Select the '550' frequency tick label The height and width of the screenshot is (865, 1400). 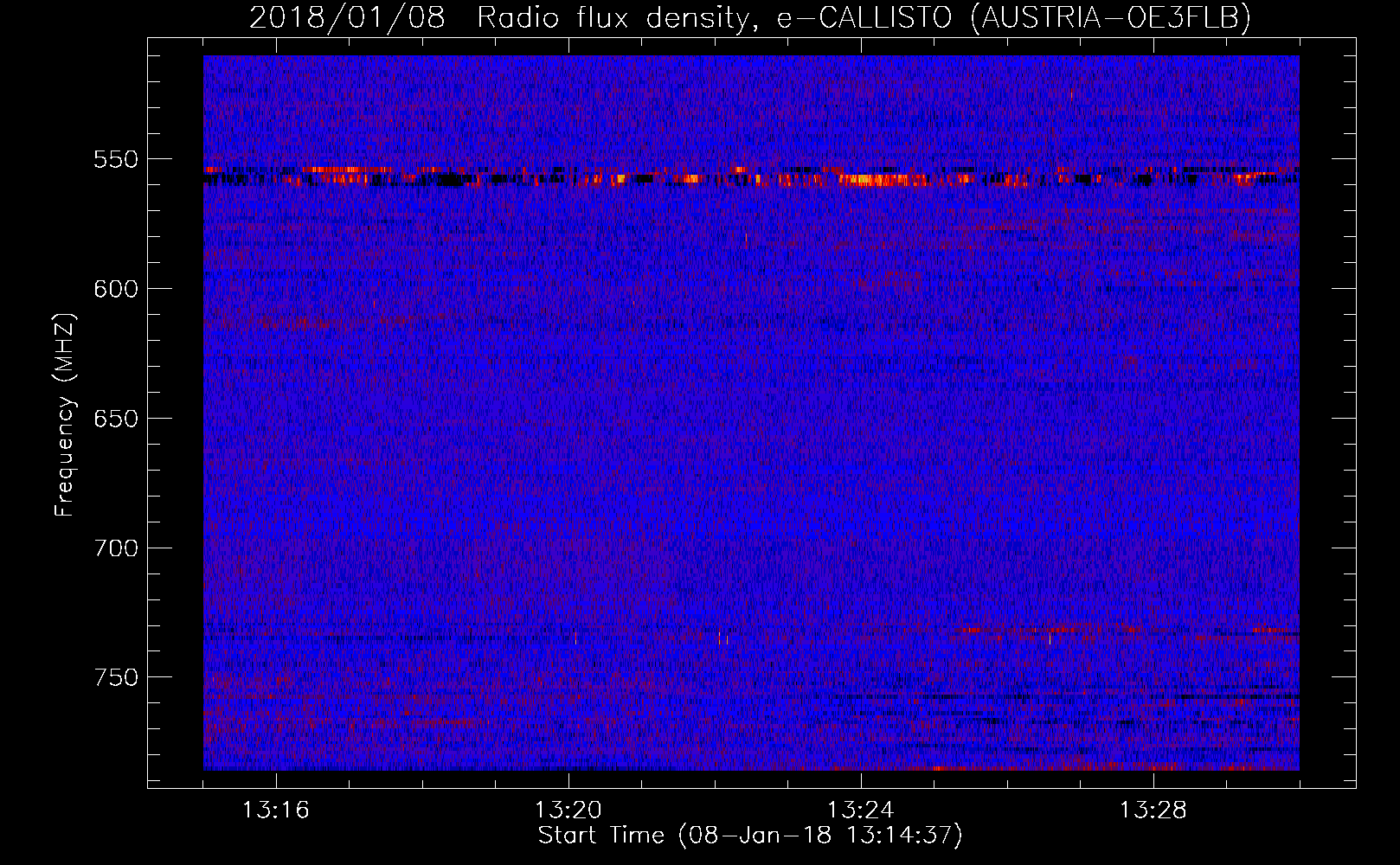click(116, 159)
